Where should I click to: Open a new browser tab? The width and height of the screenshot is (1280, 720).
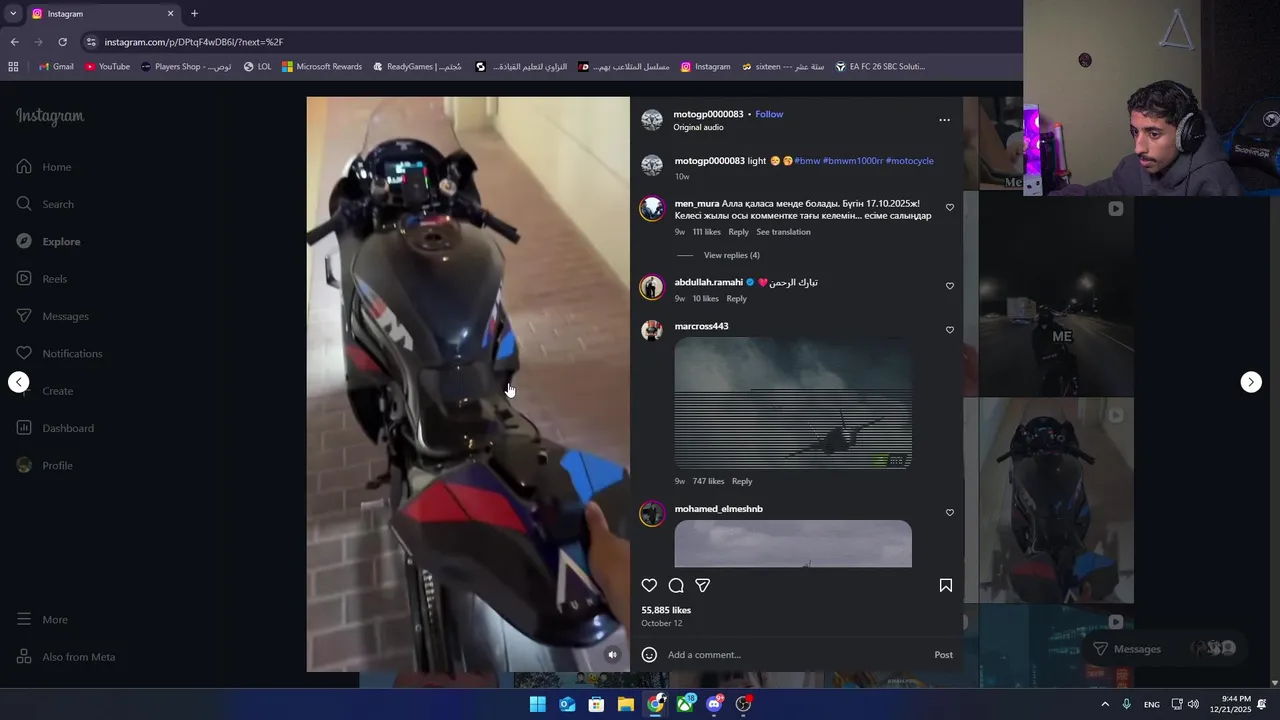(194, 14)
